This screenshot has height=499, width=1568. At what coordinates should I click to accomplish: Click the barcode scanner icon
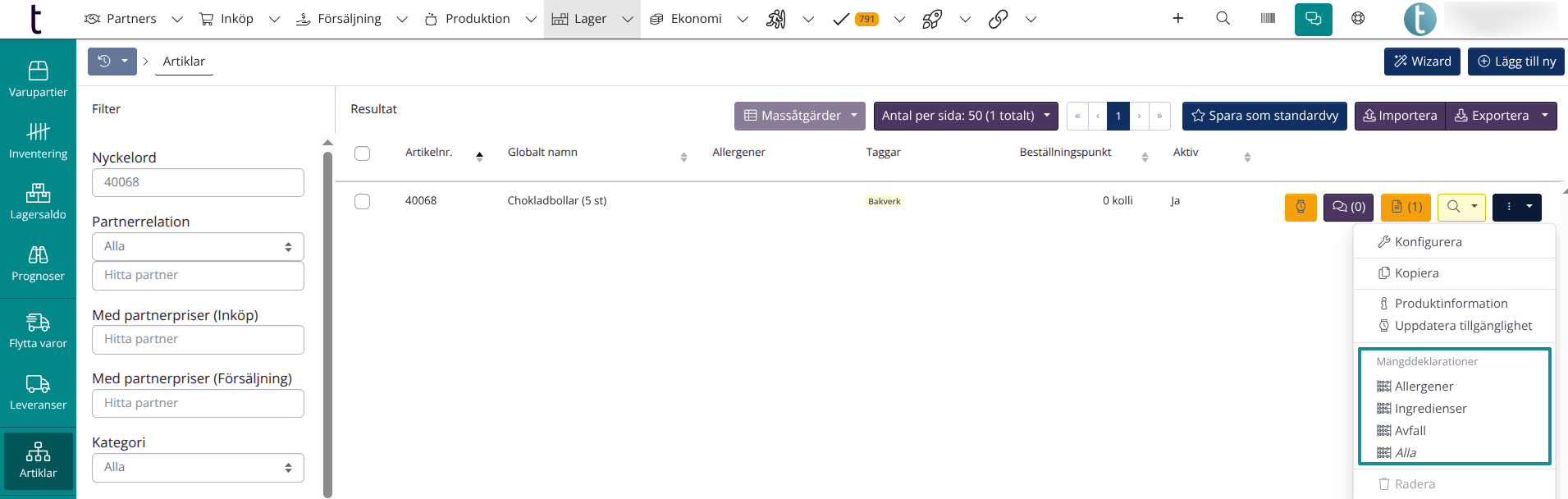point(1268,19)
